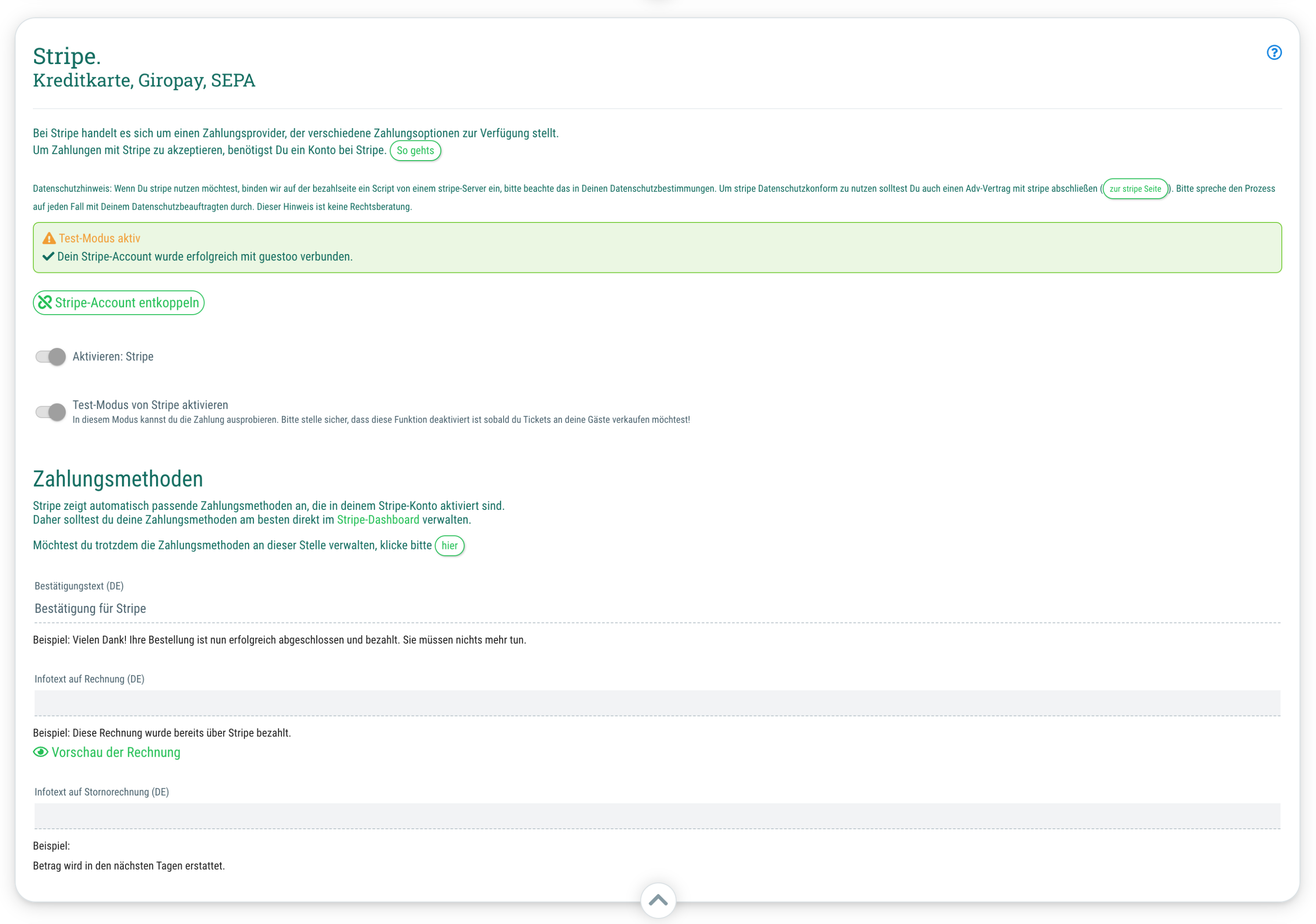
Task: Open the zur stripe Seite link
Action: 1135,189
